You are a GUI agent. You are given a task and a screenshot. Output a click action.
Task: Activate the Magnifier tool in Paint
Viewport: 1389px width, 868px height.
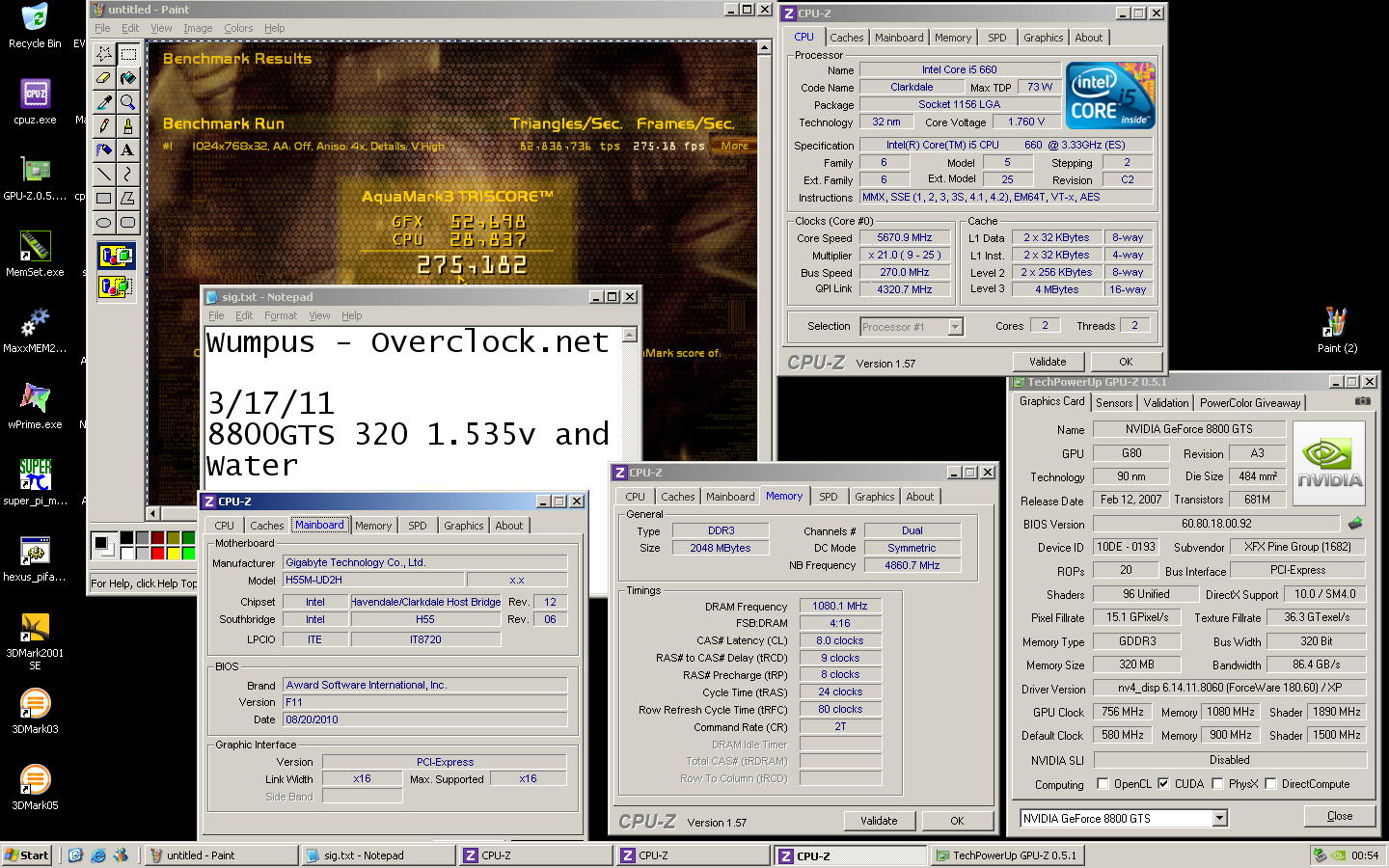[x=127, y=102]
